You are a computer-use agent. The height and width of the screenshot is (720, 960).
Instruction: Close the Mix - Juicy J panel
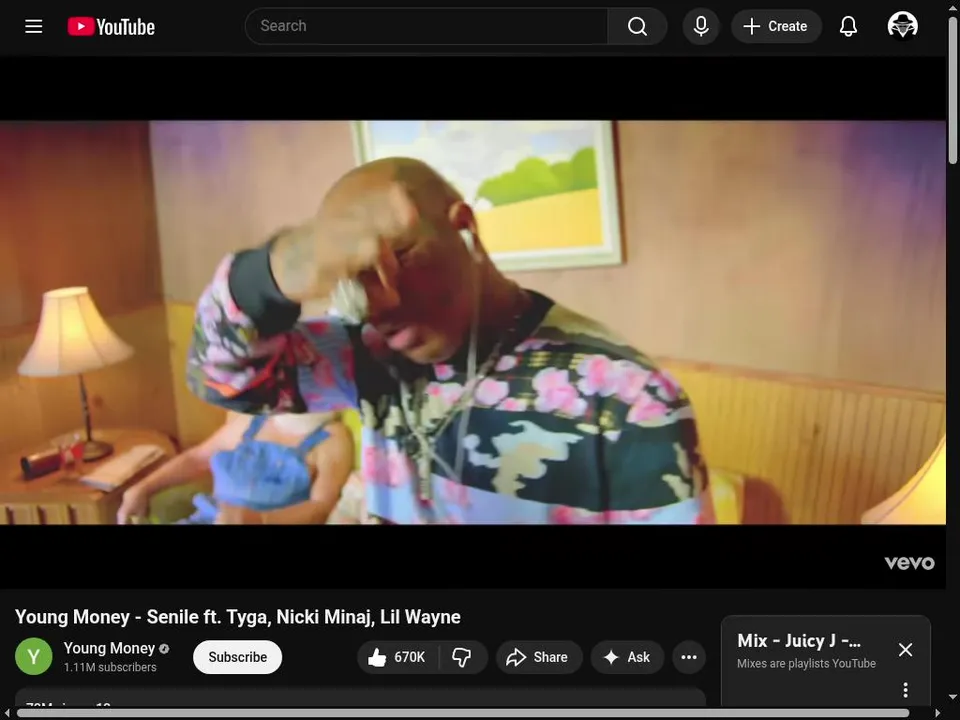906,650
